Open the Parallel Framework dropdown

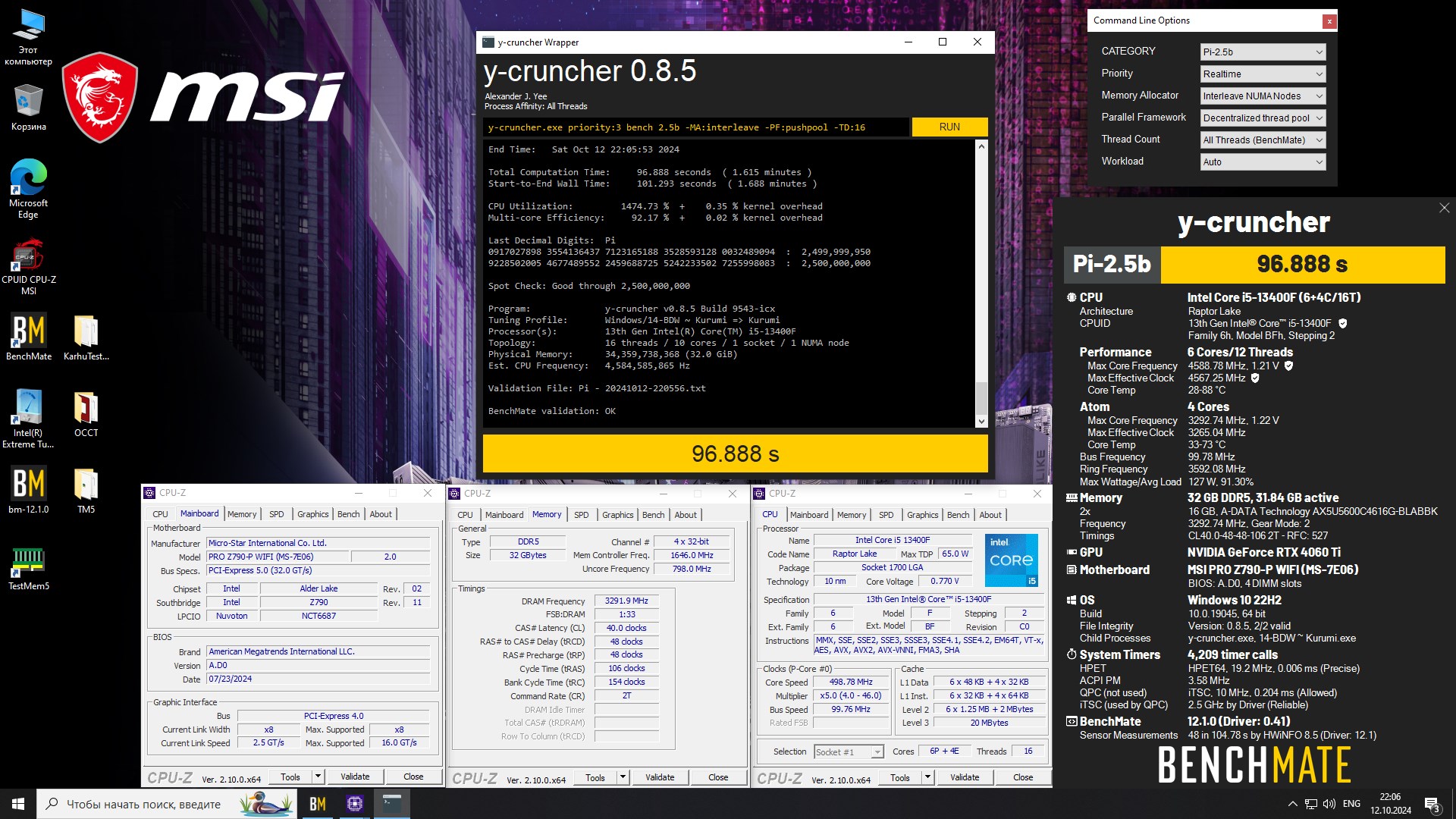(x=1263, y=118)
